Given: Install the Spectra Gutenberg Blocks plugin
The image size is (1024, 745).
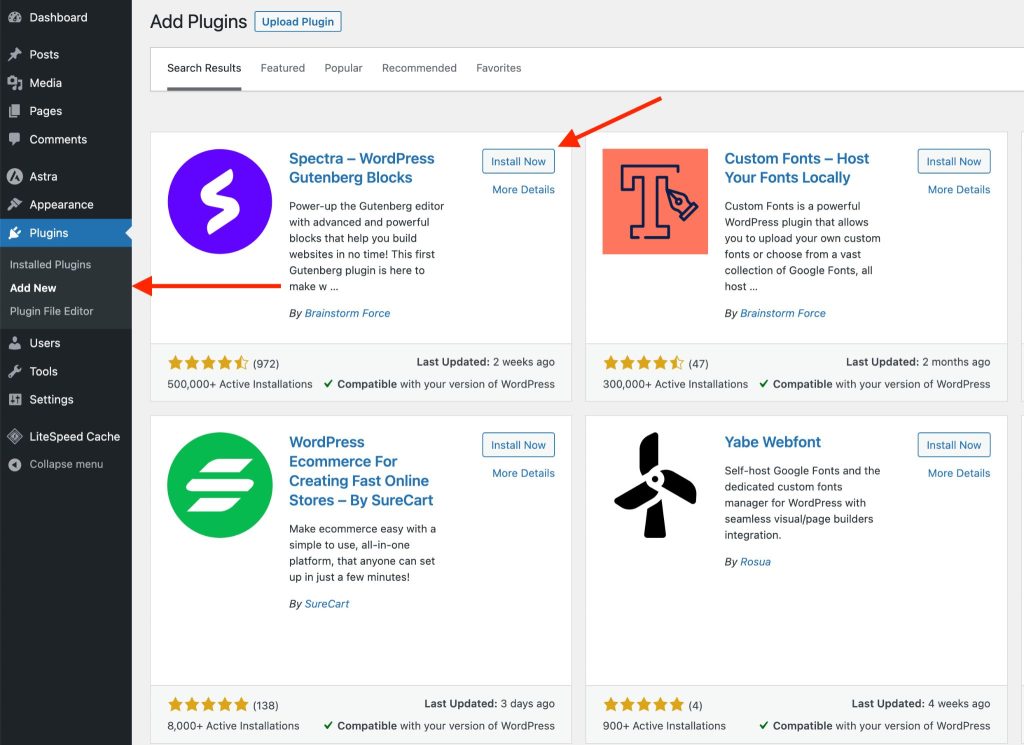Looking at the screenshot, I should 518,162.
